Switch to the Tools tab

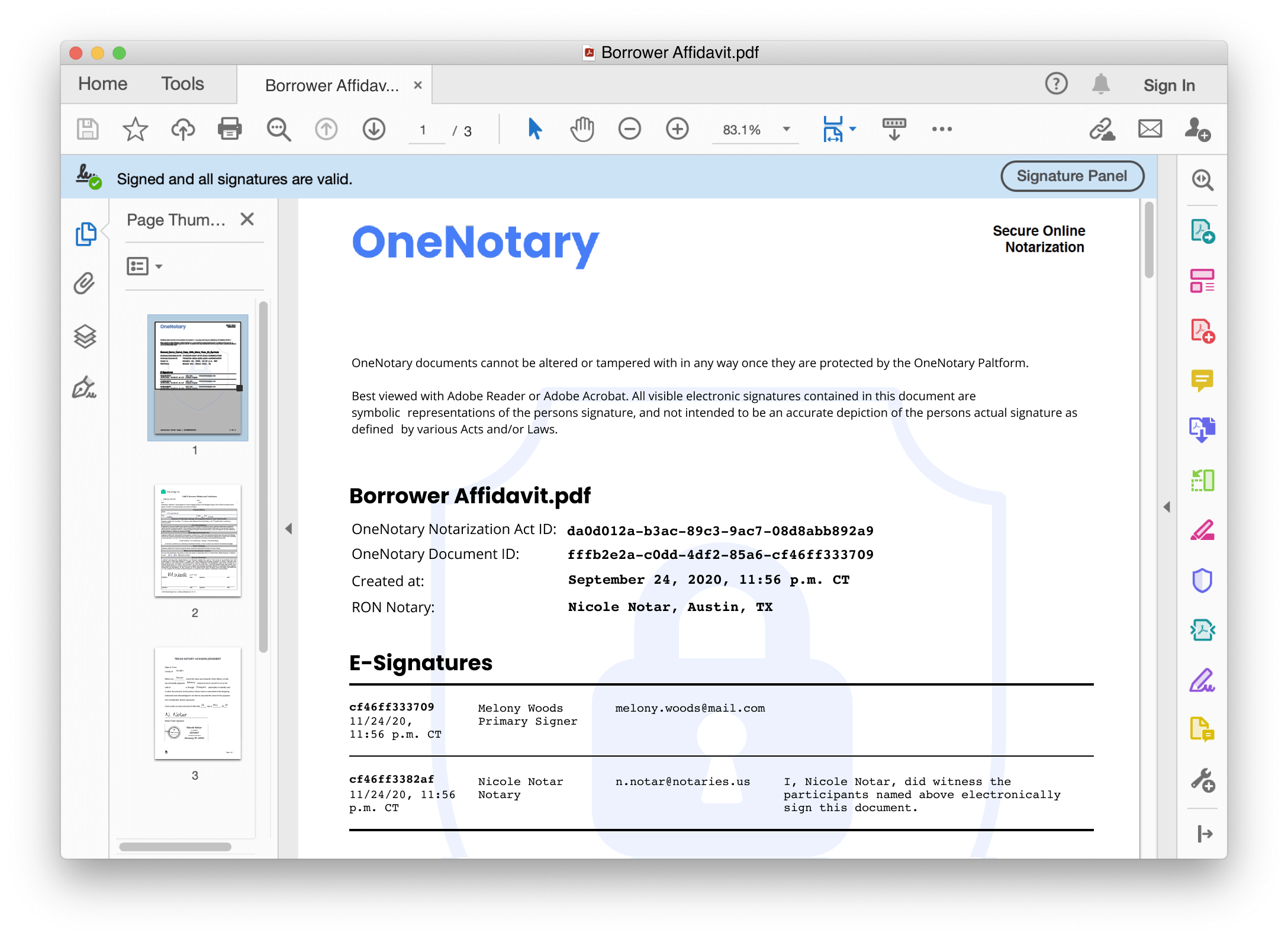click(x=182, y=84)
